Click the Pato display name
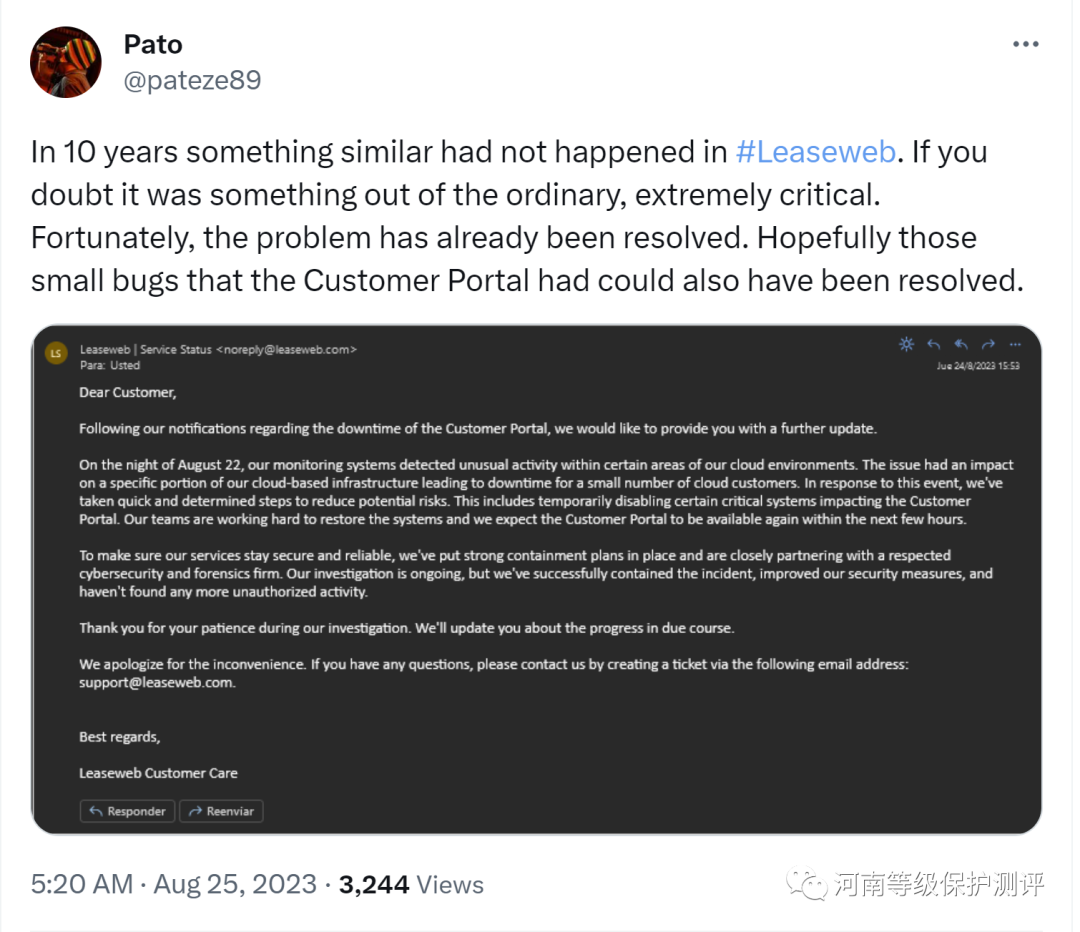Viewport: 1080px width, 932px height. [153, 45]
